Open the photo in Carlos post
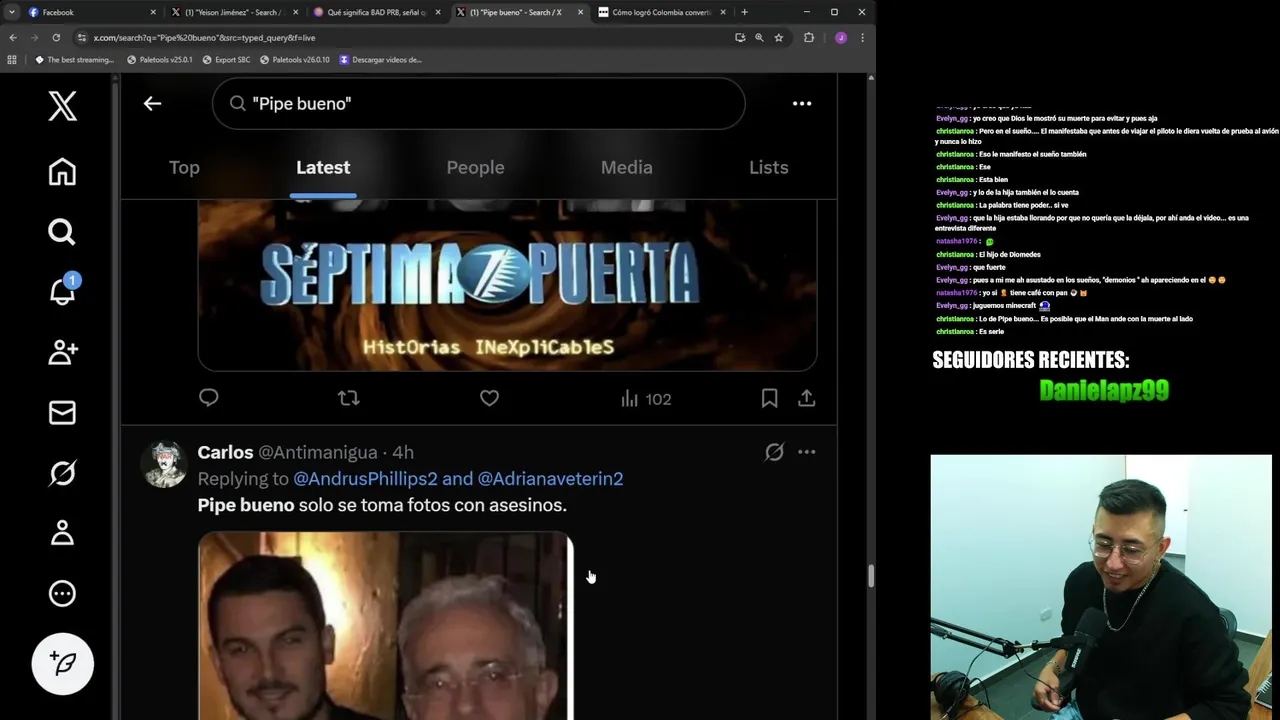Screen dimensions: 1280x720 385,626
